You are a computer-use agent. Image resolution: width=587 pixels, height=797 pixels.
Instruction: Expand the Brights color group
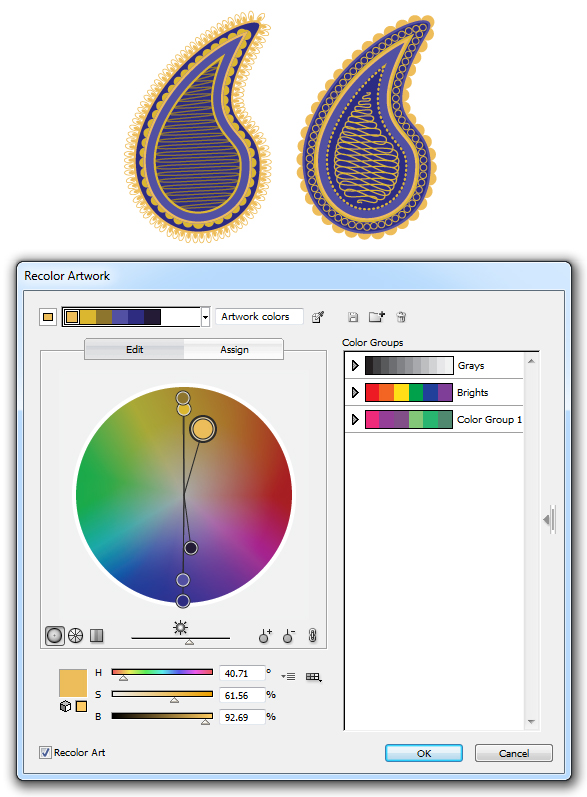(x=355, y=392)
